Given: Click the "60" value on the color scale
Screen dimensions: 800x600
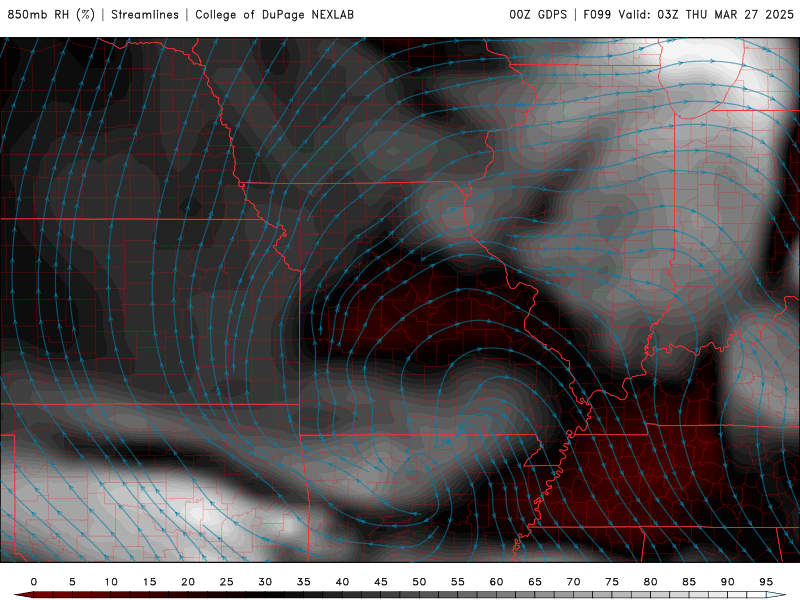Looking at the screenshot, I should coord(496,582).
